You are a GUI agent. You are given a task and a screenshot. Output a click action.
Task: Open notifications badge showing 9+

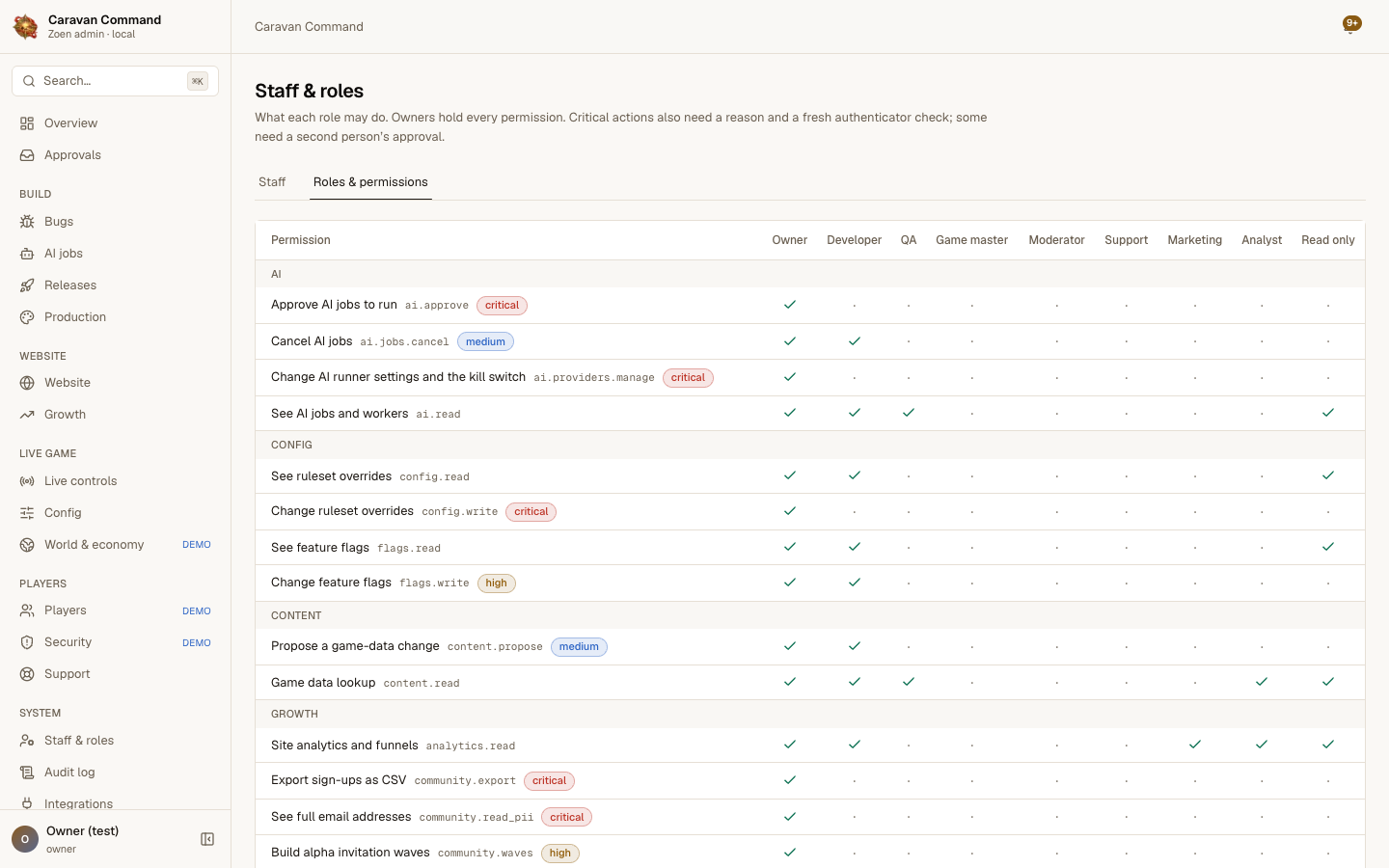(1352, 25)
